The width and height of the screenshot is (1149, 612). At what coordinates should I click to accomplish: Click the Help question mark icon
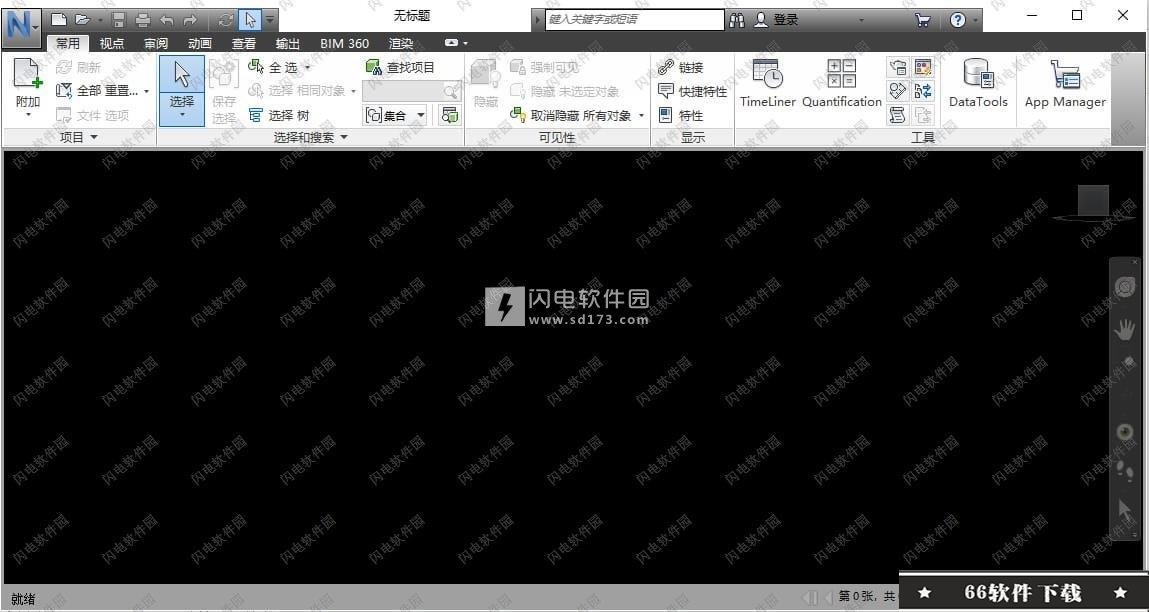click(958, 21)
